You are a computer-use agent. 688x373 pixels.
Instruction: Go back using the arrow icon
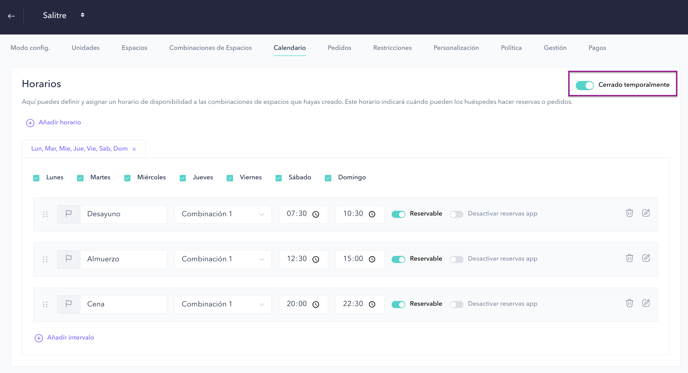tap(11, 16)
